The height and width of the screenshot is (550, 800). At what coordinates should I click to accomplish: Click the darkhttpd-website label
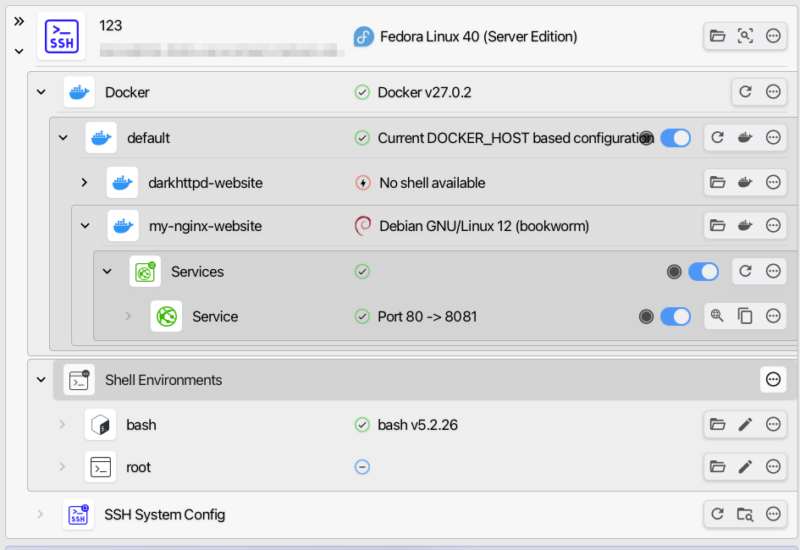coord(205,183)
